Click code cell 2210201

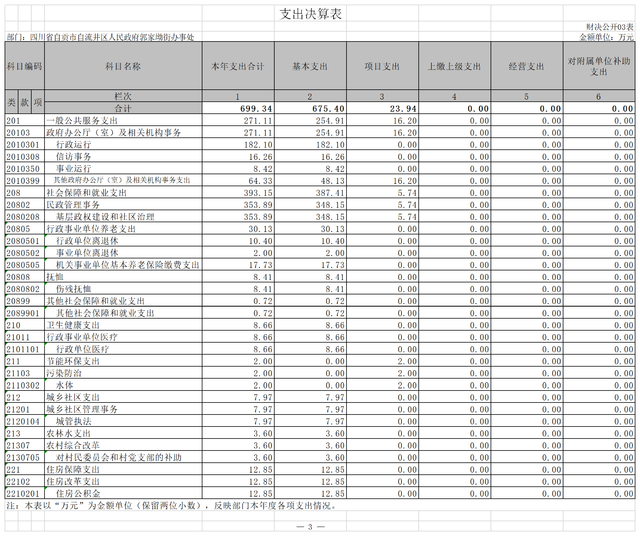(x=24, y=494)
